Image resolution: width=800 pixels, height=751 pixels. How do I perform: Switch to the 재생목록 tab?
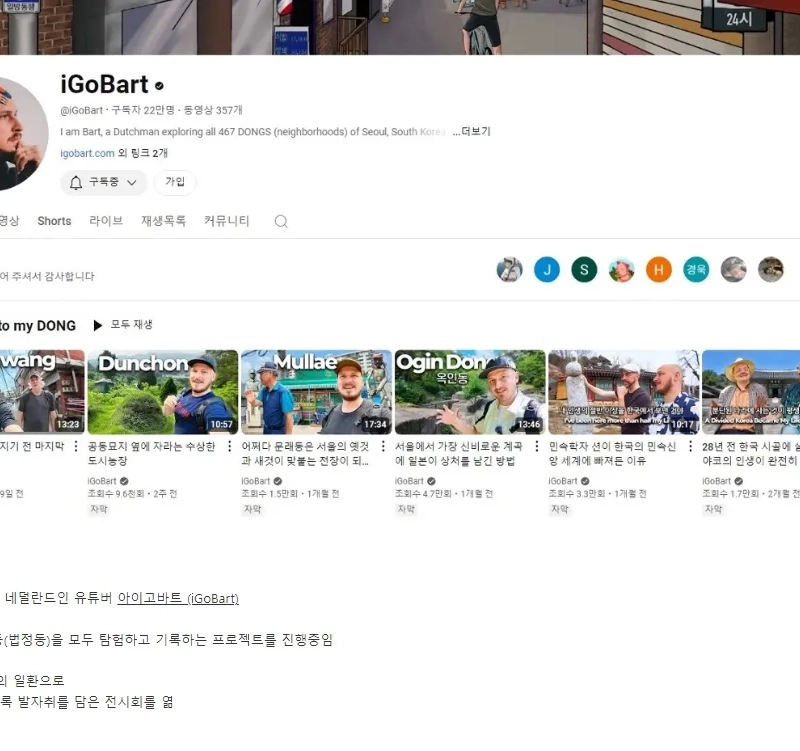pos(163,221)
